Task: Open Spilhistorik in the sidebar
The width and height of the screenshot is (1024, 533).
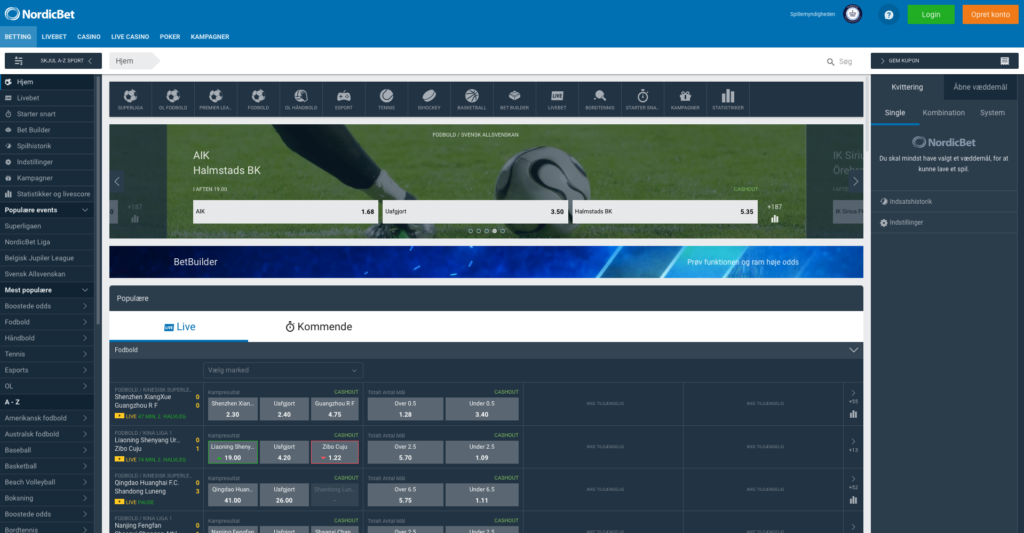Action: coord(47,146)
